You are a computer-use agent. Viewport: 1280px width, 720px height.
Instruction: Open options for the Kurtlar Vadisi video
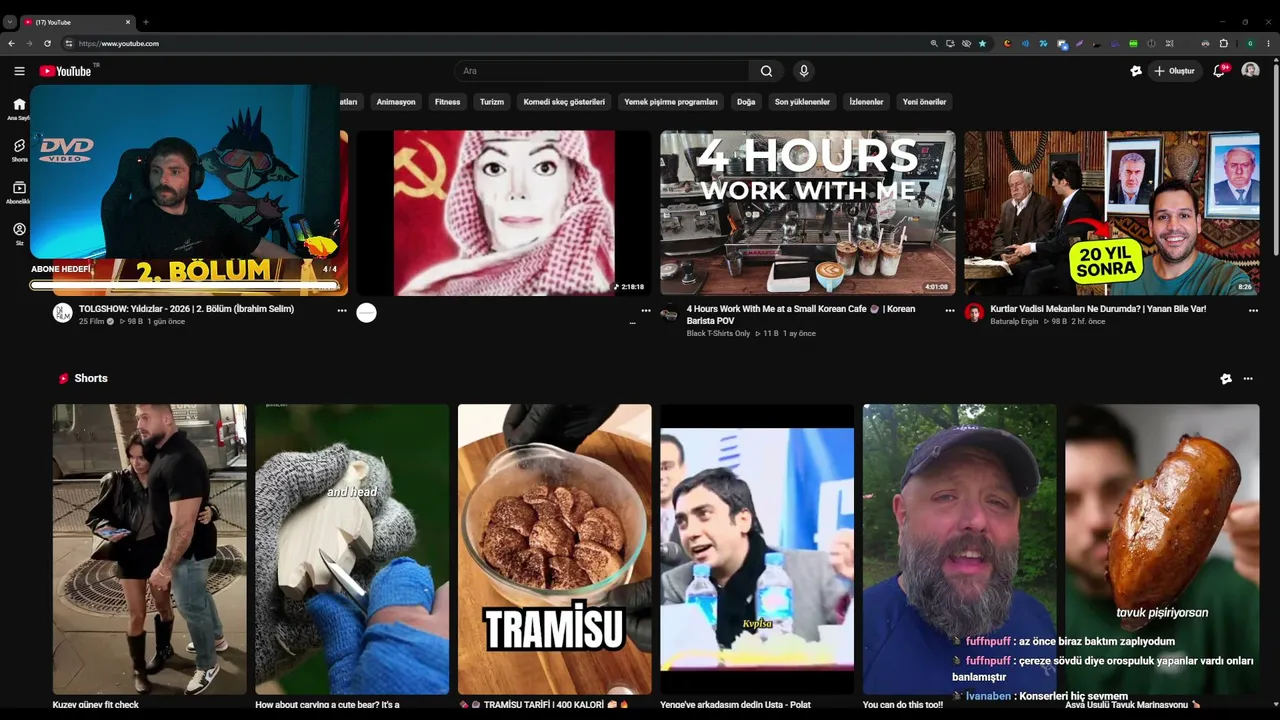point(1253,311)
